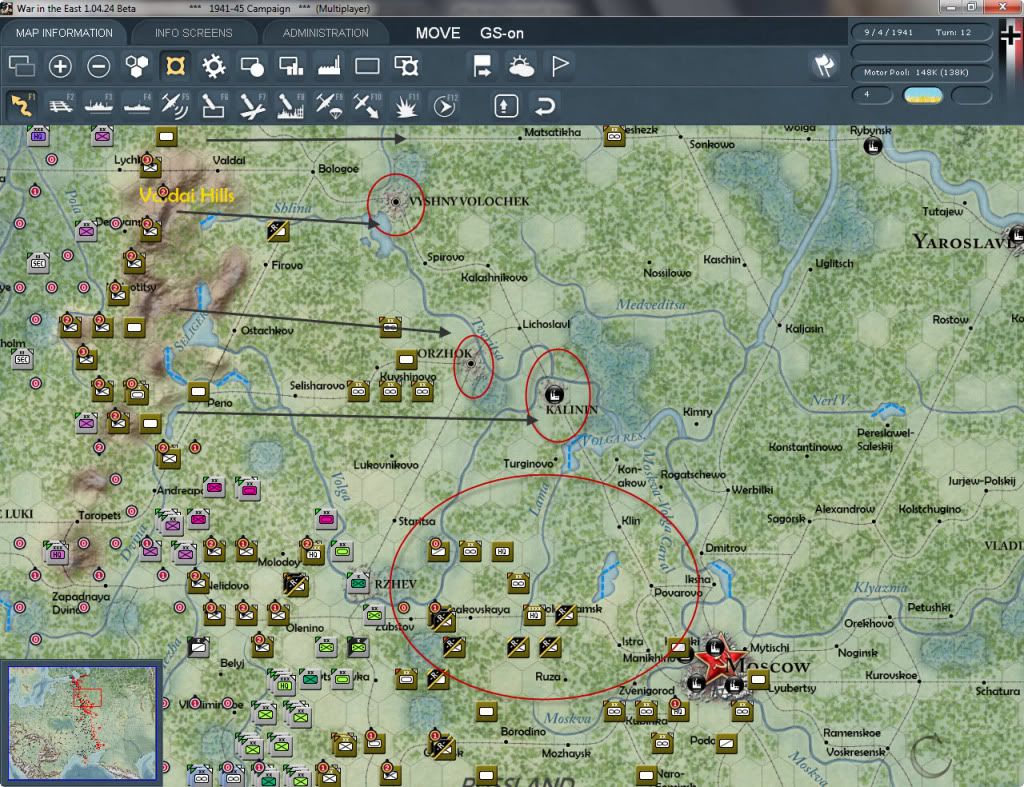This screenshot has height=787, width=1024.
Task: Click the pennant flag toolbar icon
Action: click(x=560, y=66)
